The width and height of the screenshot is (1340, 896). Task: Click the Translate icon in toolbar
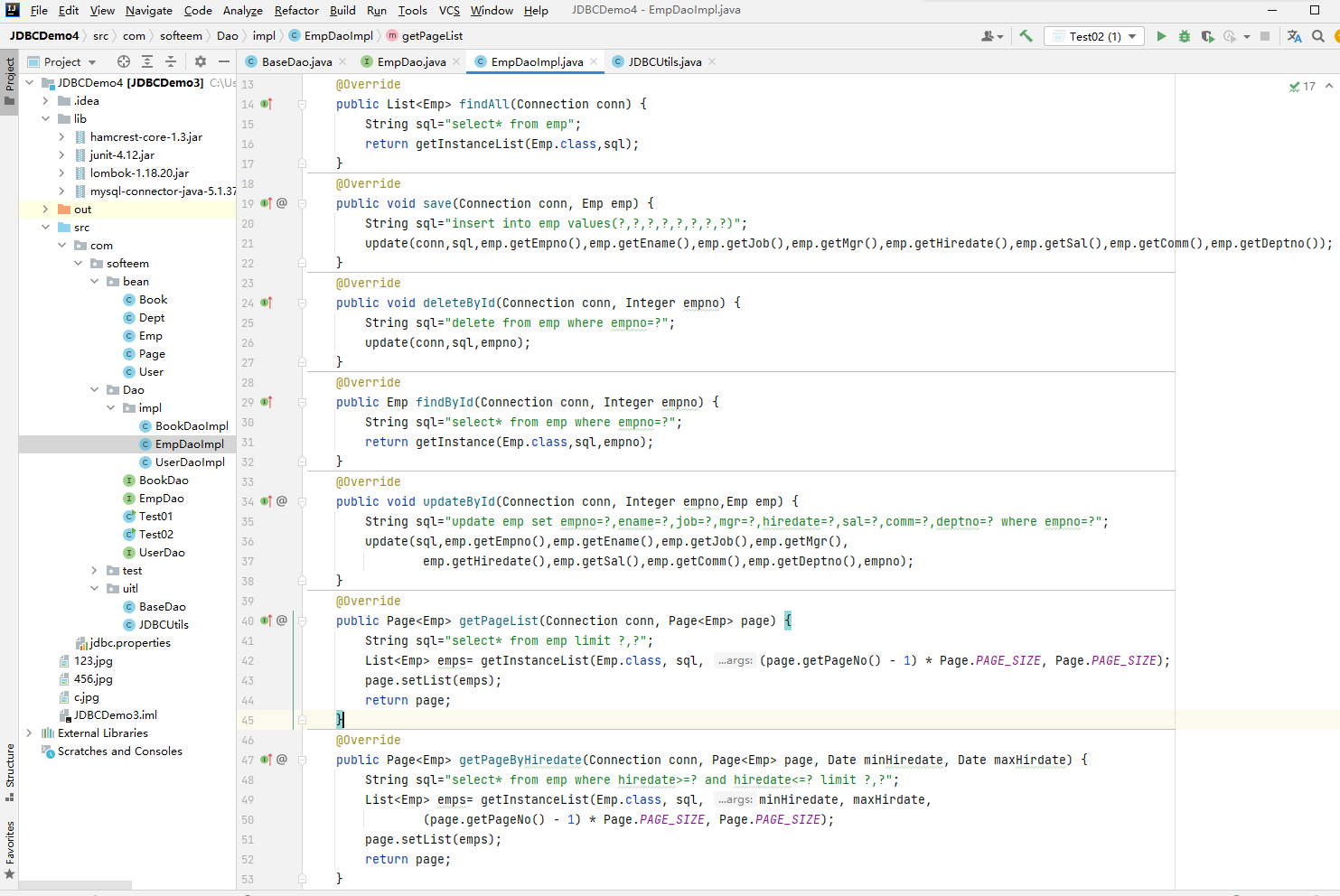coord(1295,36)
